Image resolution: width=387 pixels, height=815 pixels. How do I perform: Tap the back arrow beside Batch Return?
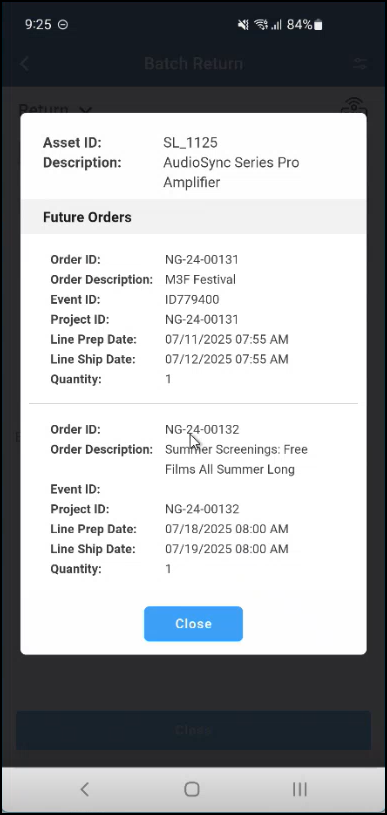[x=24, y=64]
